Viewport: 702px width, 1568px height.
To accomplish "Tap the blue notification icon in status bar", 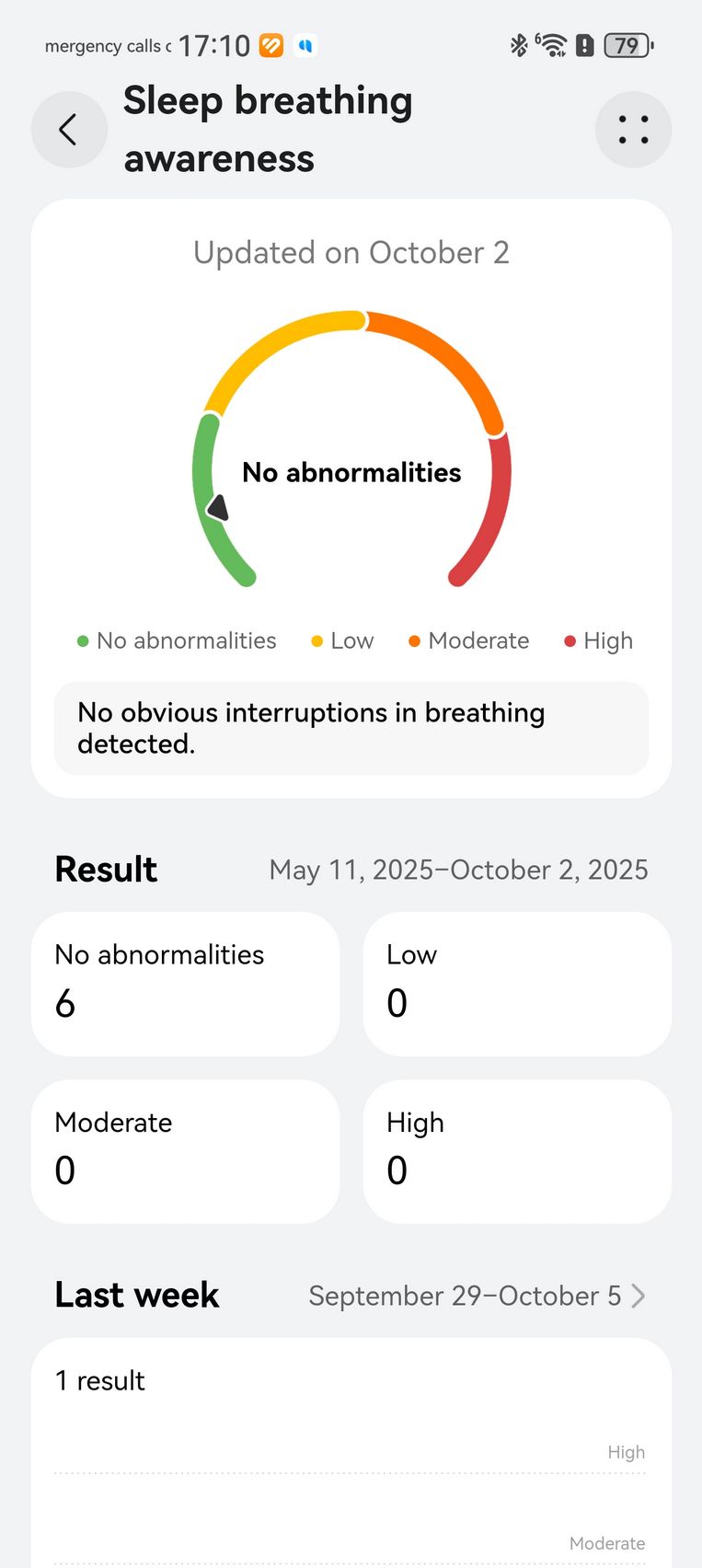I will (x=305, y=45).
